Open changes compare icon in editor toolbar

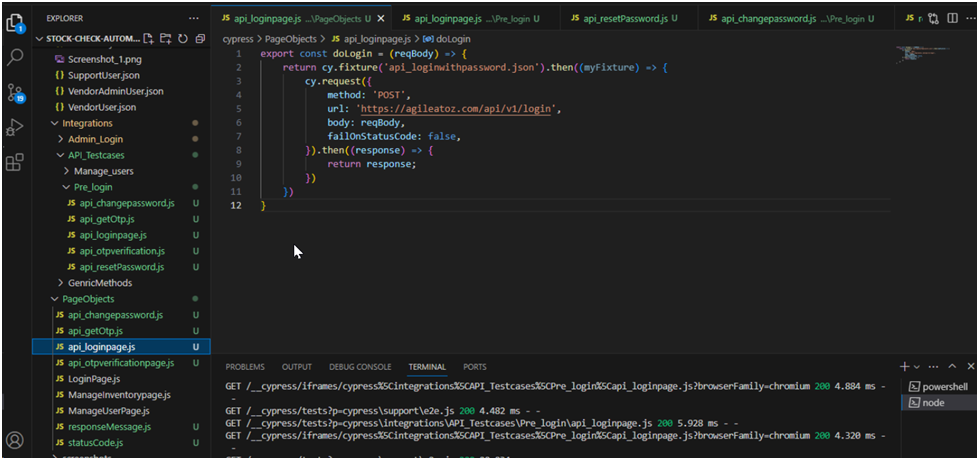coord(933,19)
